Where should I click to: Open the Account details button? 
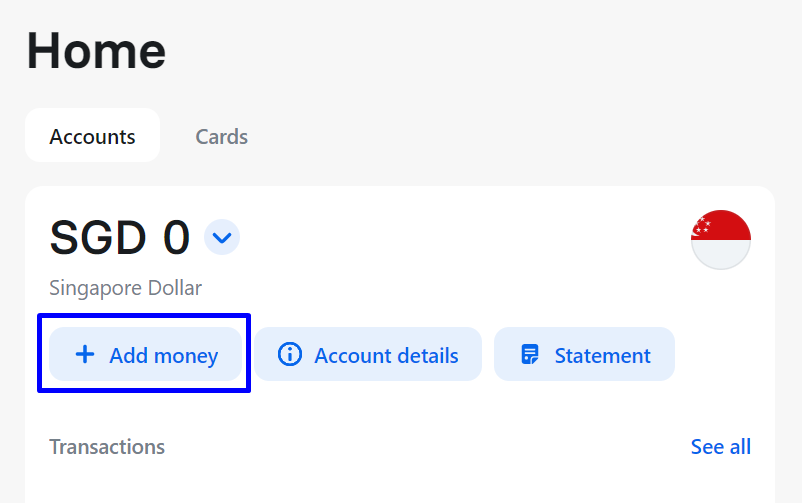click(x=368, y=354)
